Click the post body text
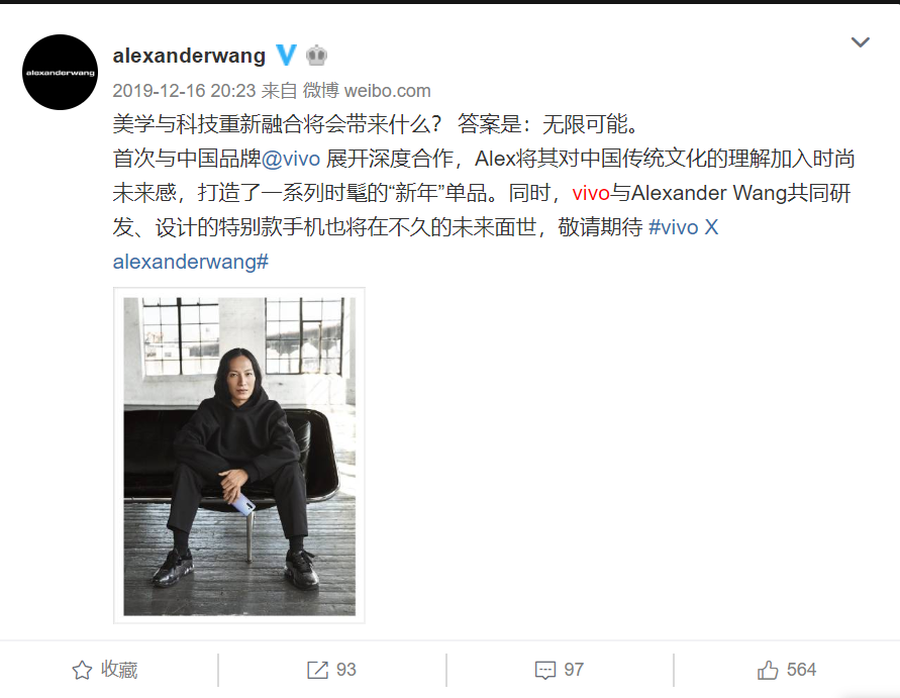900x698 pixels. point(484,193)
